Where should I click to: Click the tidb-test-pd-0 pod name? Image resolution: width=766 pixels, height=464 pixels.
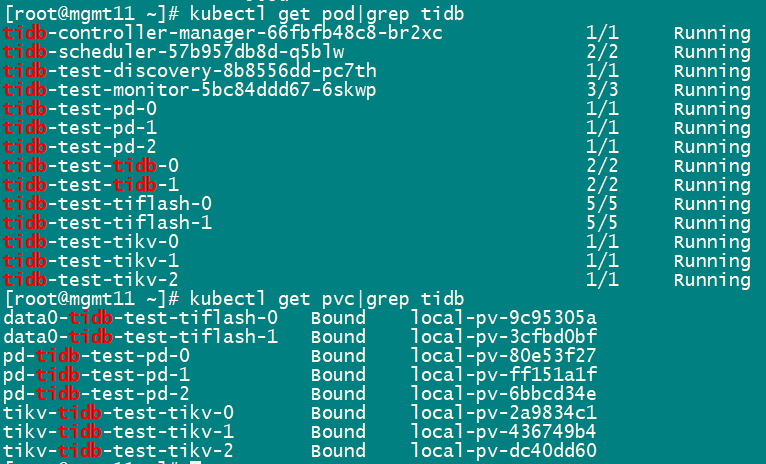tap(81, 109)
